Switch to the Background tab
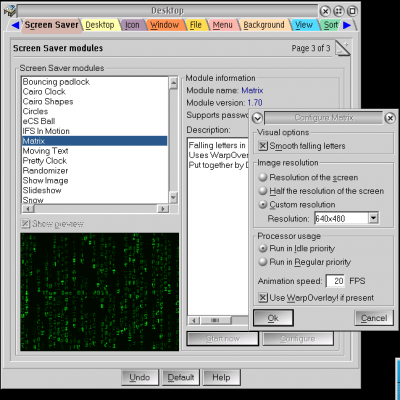Viewport: 400px width, 400px height. [x=264, y=25]
